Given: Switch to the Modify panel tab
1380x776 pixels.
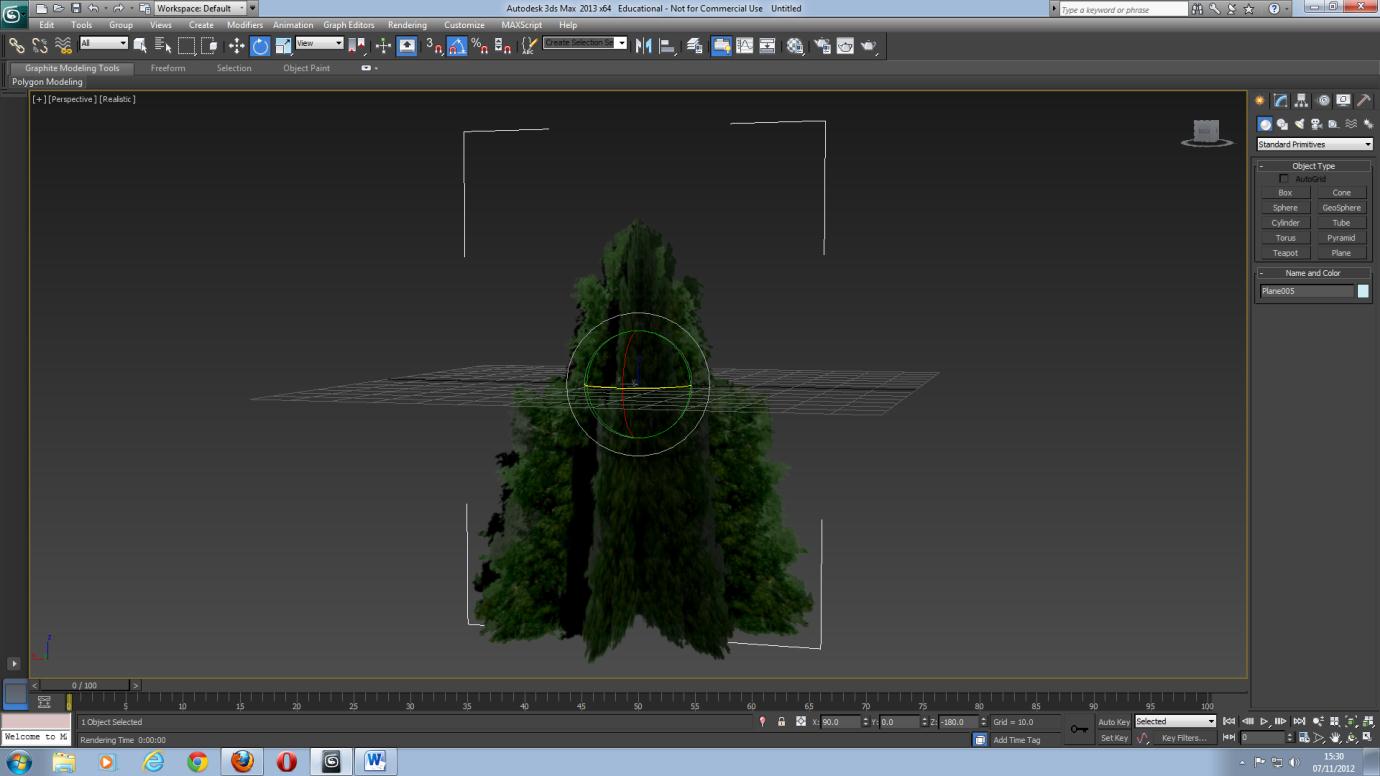Looking at the screenshot, I should coord(1281,99).
